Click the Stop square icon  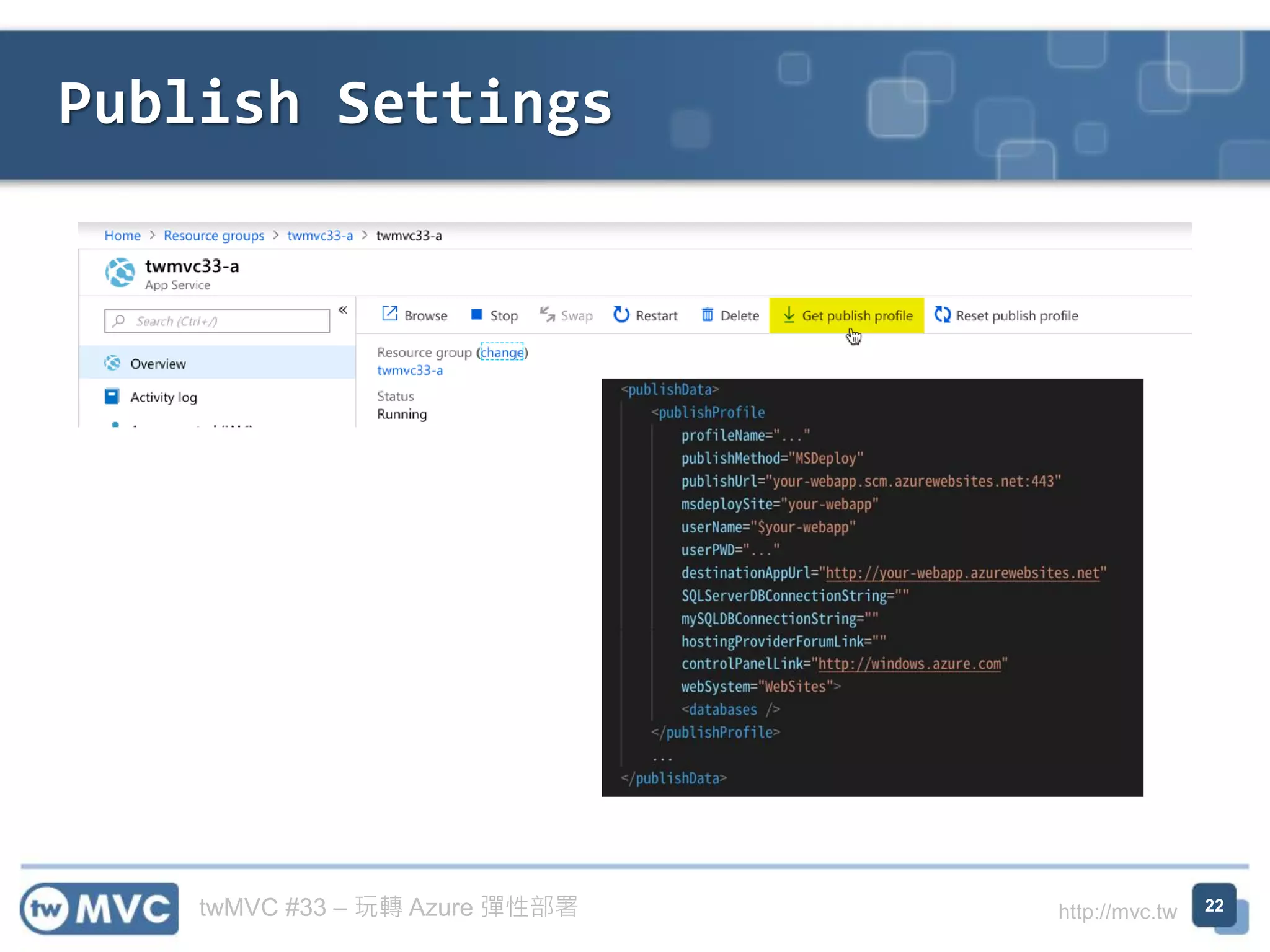tap(476, 315)
